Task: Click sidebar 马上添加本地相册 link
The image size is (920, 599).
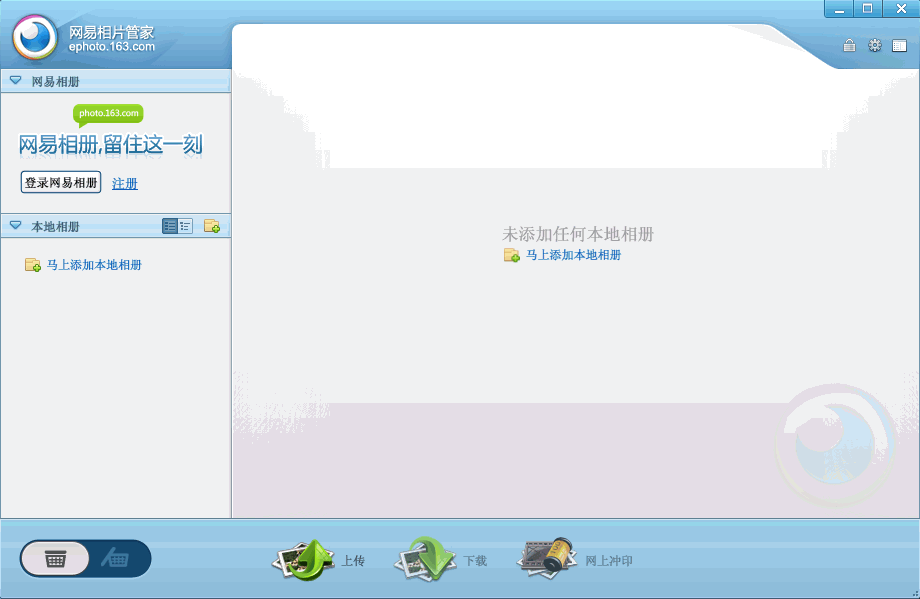Action: [x=94, y=265]
